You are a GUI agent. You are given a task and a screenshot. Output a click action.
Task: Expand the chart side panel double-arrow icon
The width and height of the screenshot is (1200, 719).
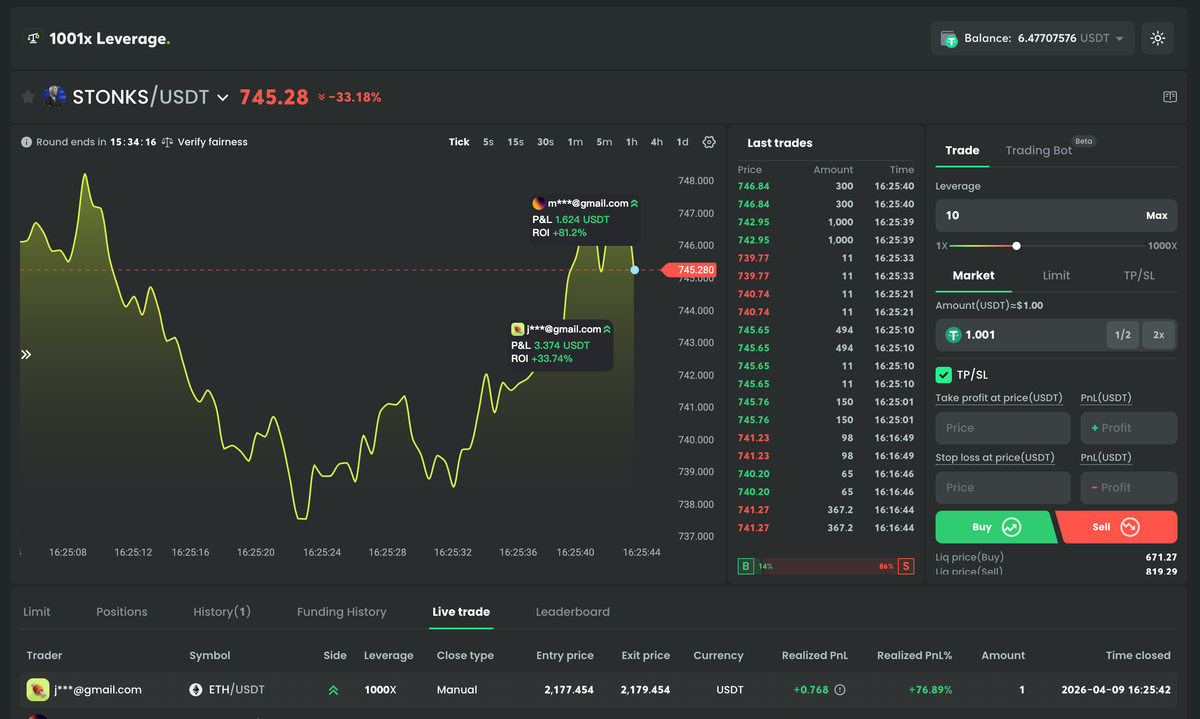26,354
